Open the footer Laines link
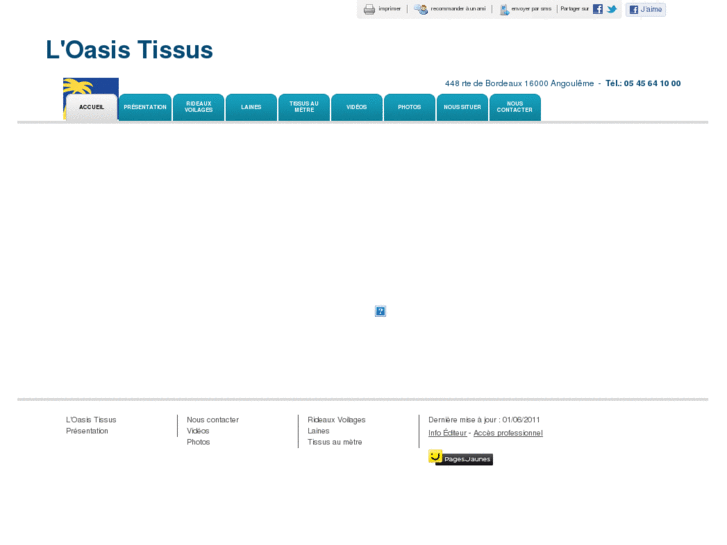The width and height of the screenshot is (727, 545). pos(319,431)
